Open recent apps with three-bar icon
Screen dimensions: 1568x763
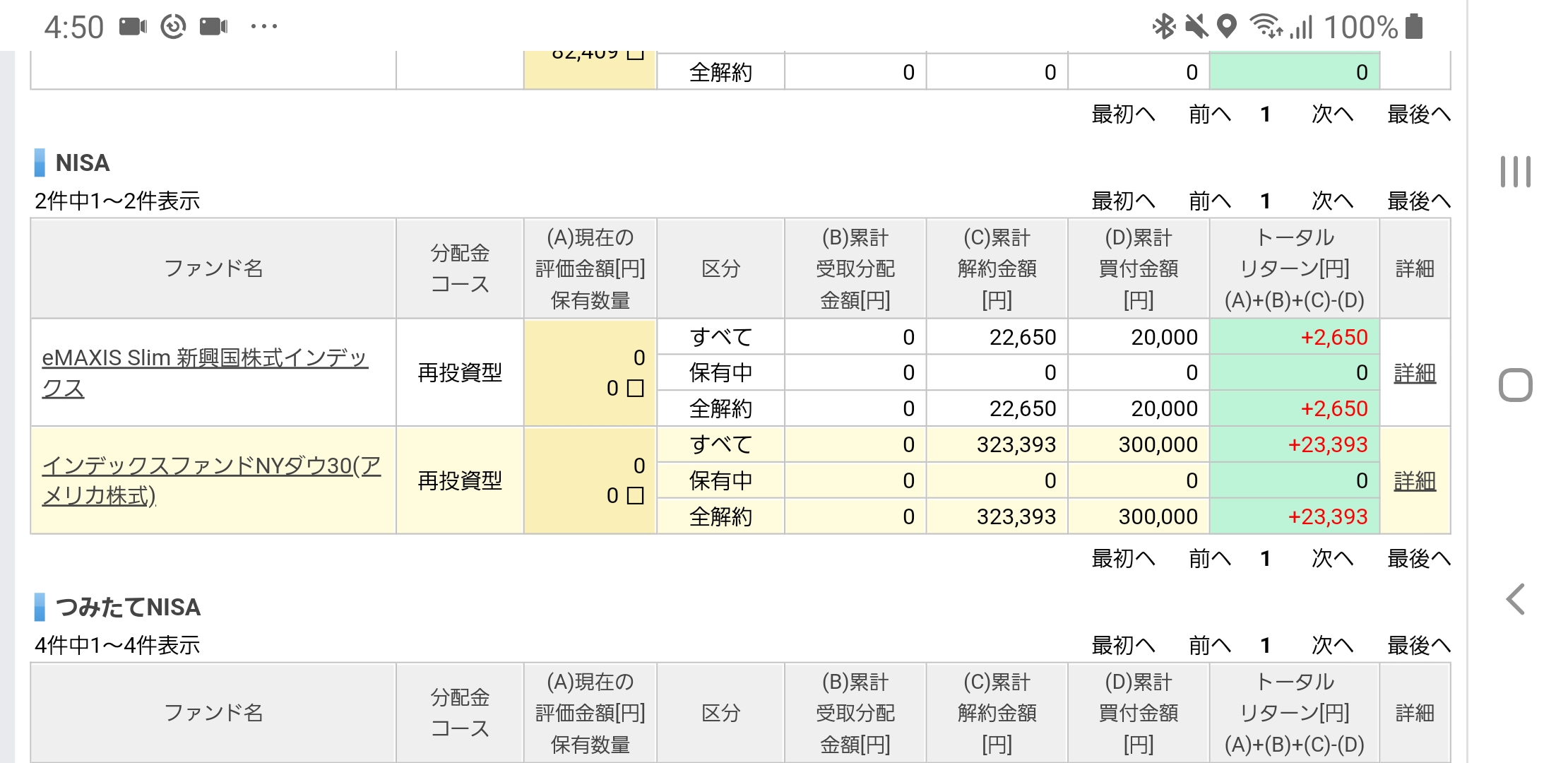pyautogui.click(x=1516, y=172)
